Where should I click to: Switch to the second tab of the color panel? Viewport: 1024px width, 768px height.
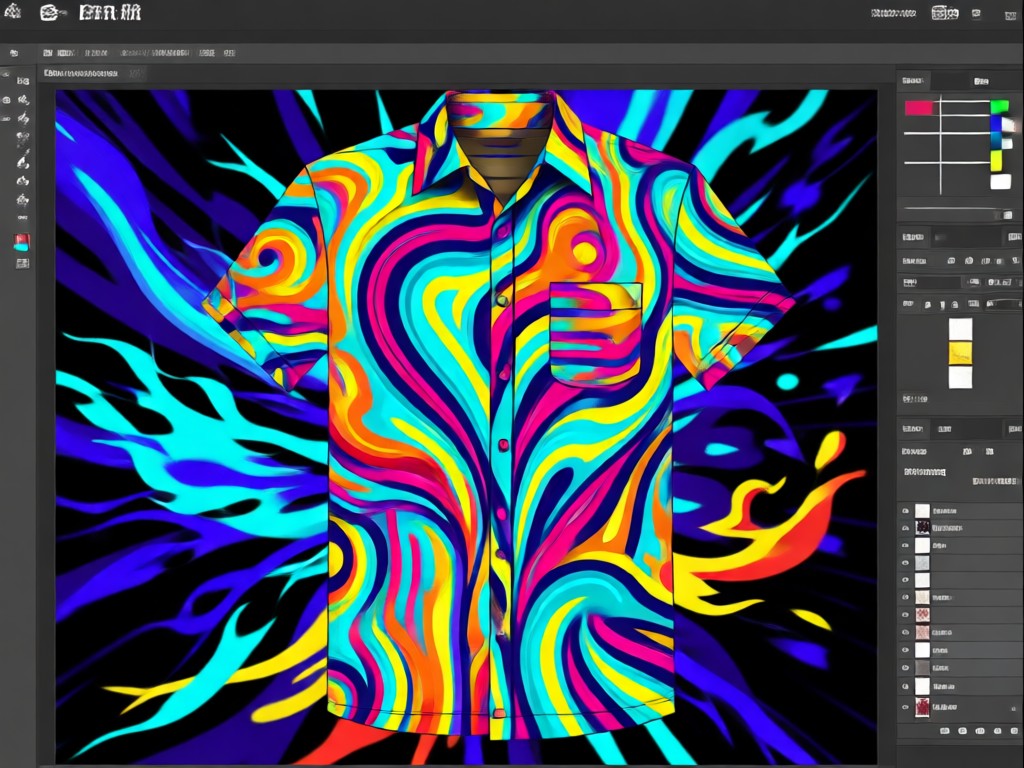(x=980, y=81)
